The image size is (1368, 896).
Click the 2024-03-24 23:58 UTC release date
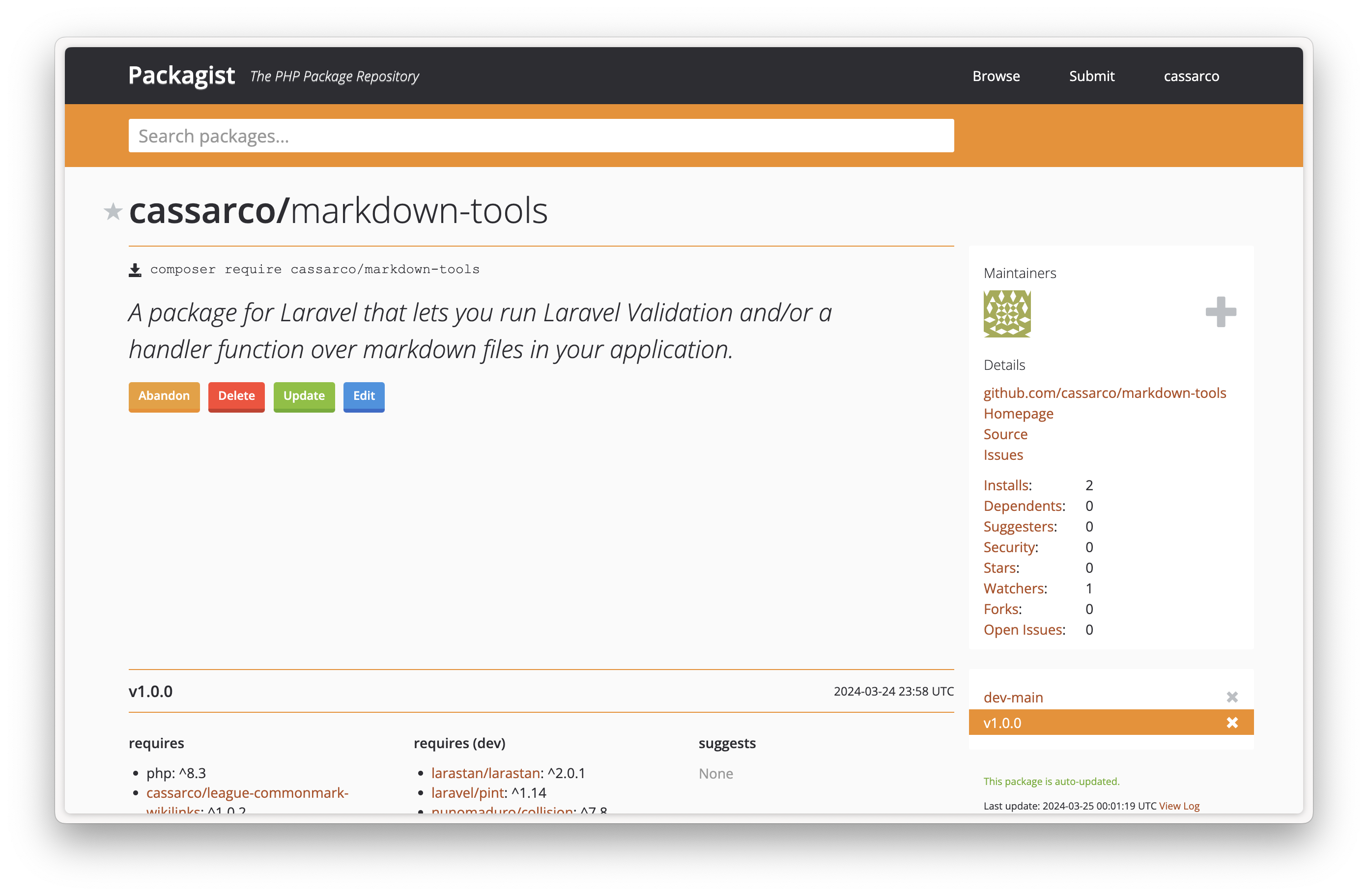(893, 691)
